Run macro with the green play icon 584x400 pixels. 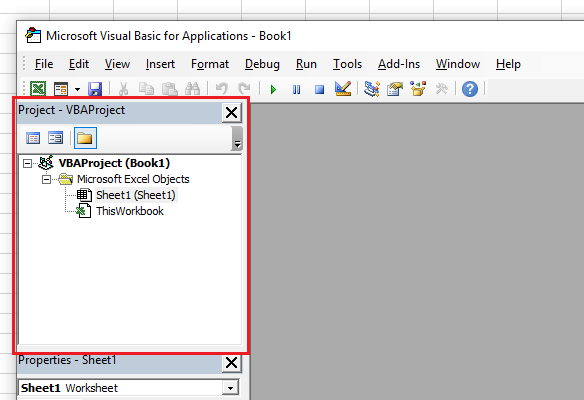pos(273,89)
